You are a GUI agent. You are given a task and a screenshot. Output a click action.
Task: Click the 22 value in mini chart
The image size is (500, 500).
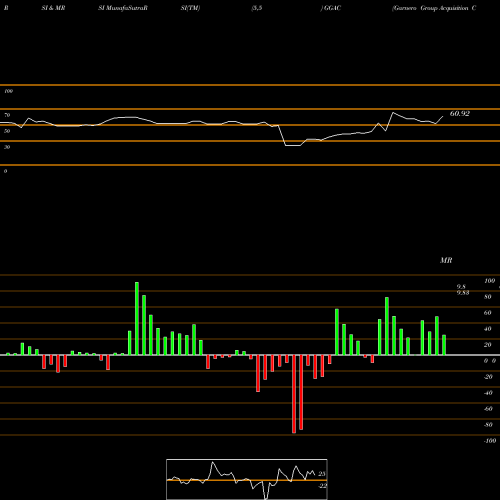pos(322,486)
